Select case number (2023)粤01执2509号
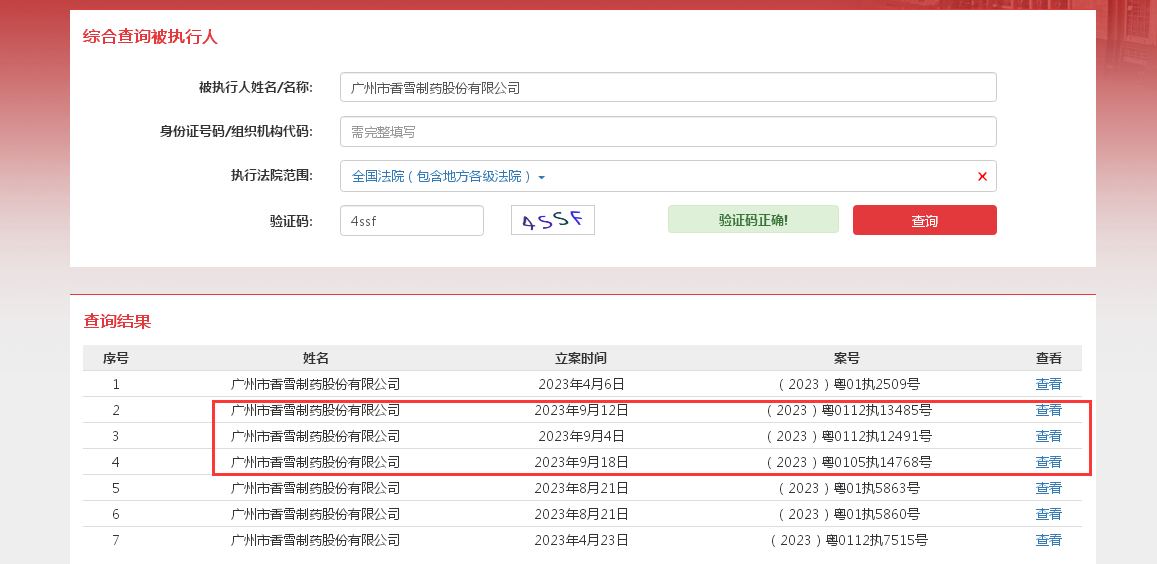The width and height of the screenshot is (1157, 564). pyautogui.click(x=849, y=384)
